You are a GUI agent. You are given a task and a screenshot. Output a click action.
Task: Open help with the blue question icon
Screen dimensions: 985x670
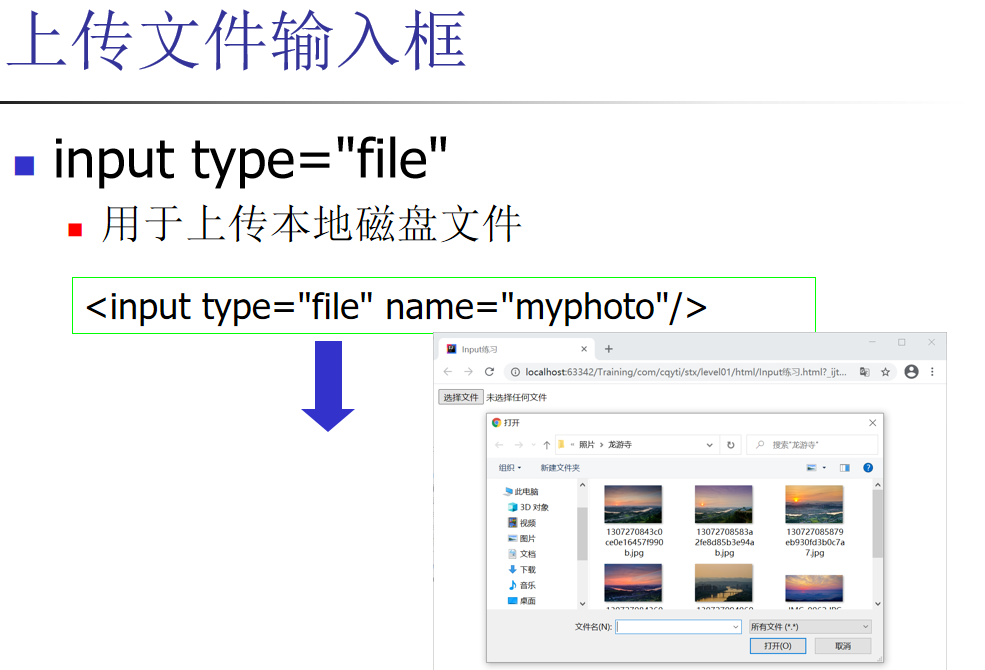click(x=868, y=468)
